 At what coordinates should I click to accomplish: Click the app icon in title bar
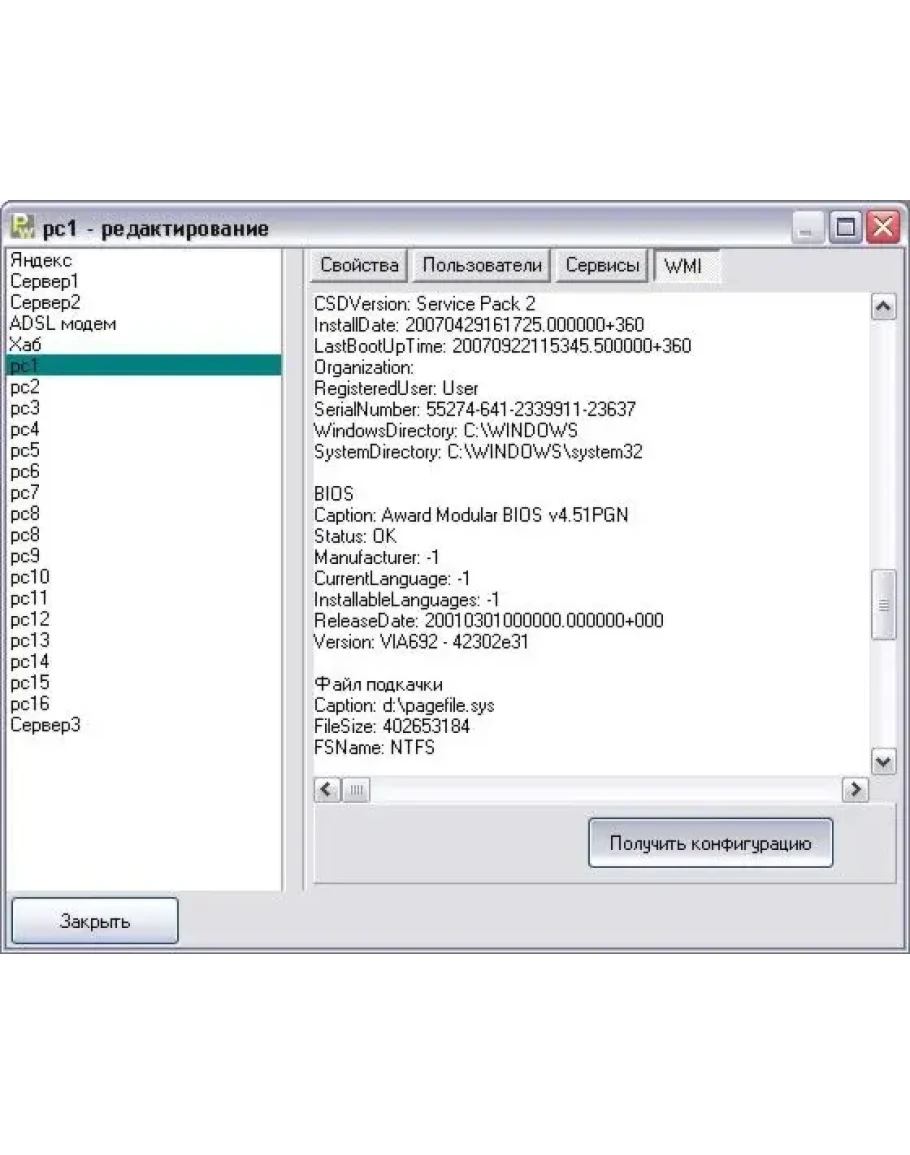23,228
